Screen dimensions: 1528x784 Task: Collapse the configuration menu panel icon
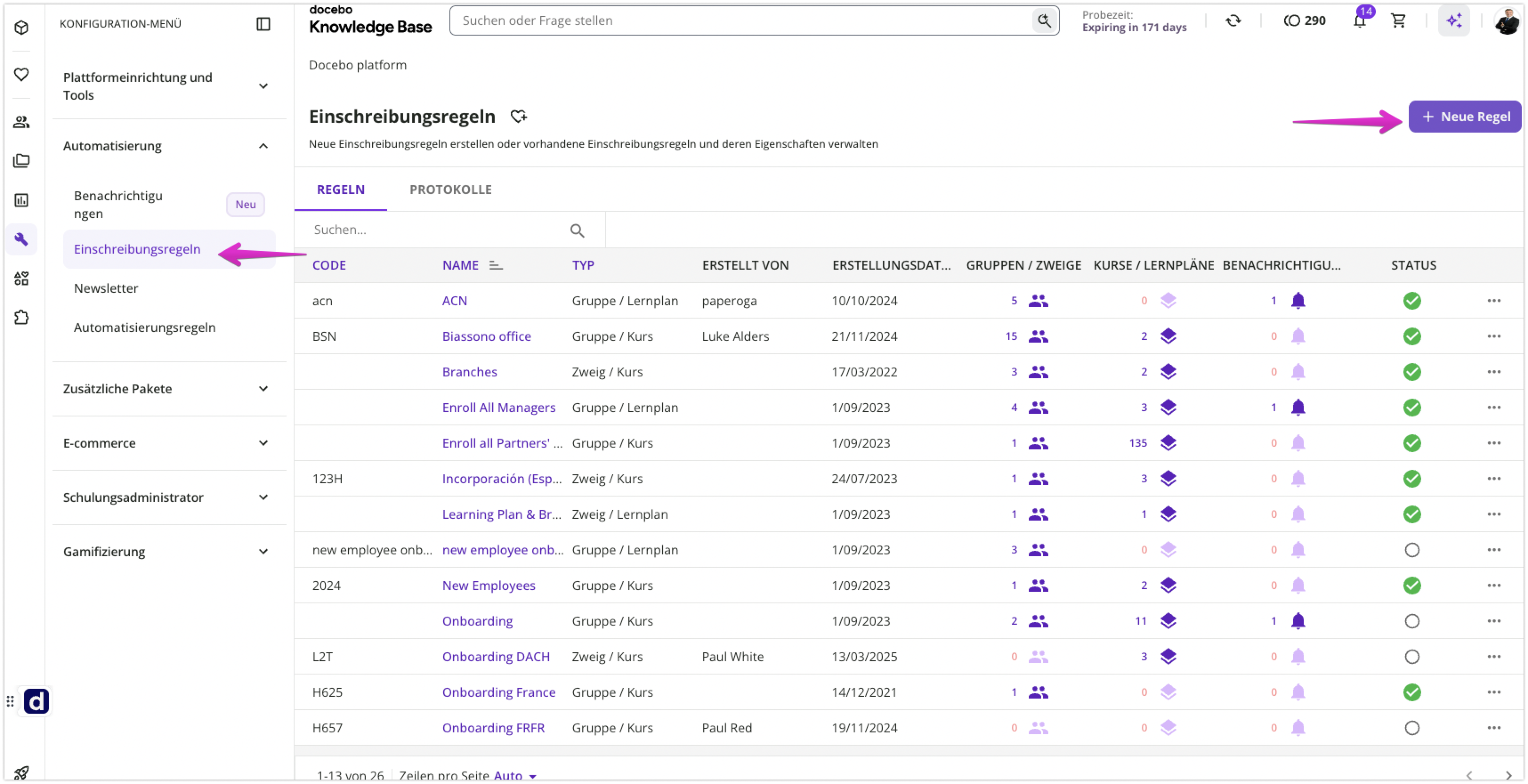point(263,24)
